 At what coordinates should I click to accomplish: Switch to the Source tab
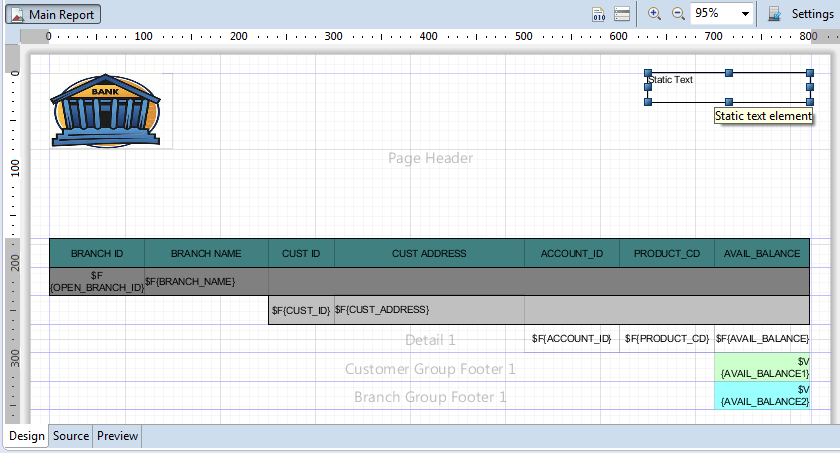[71, 436]
